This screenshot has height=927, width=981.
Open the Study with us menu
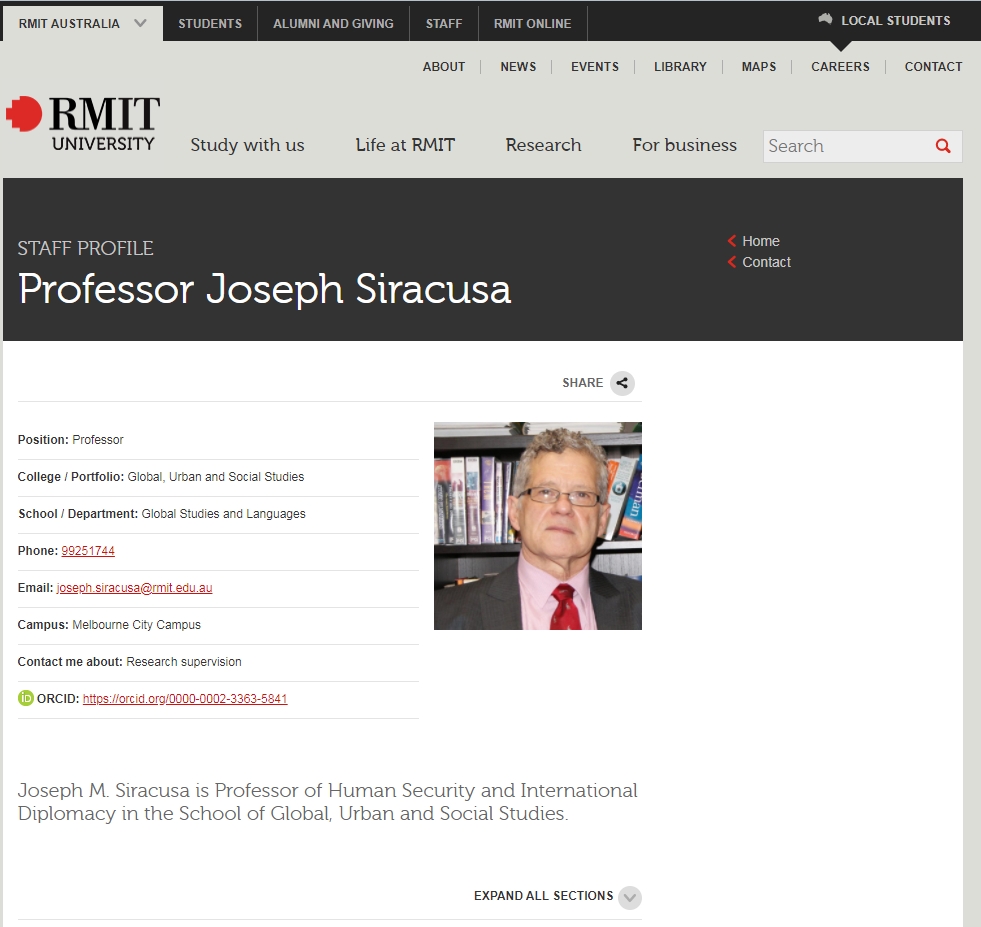(247, 145)
